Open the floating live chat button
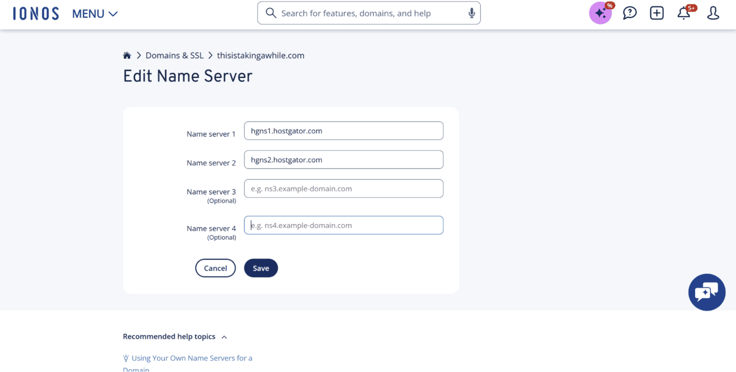This screenshot has height=372, width=736. point(707,292)
